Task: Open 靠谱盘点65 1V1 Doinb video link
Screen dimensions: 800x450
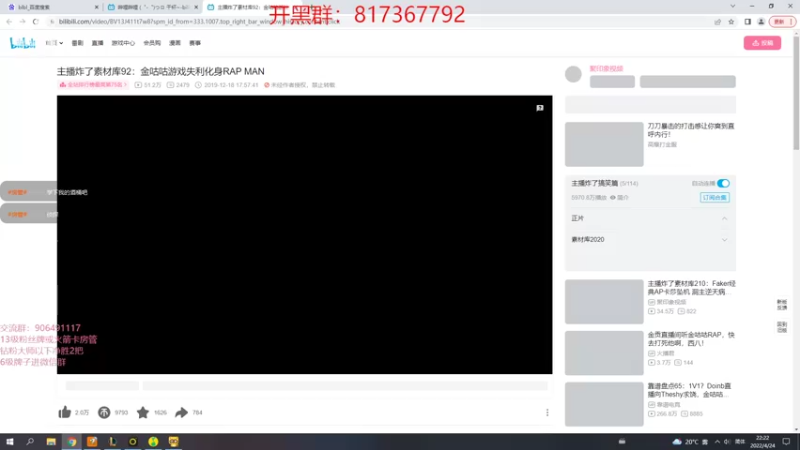Action: (x=689, y=390)
